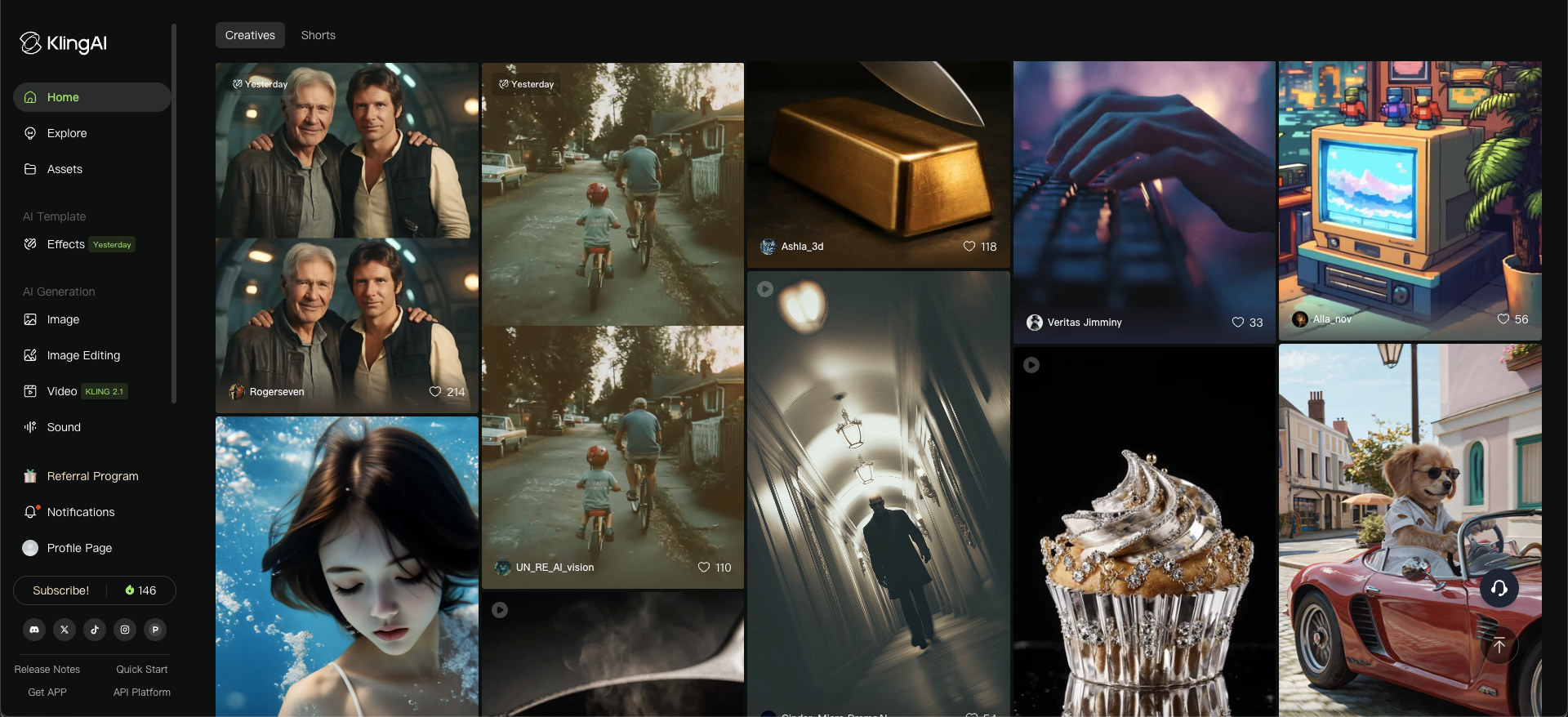Click play icon on the cupcake video
This screenshot has height=717, width=1568.
[1031, 365]
